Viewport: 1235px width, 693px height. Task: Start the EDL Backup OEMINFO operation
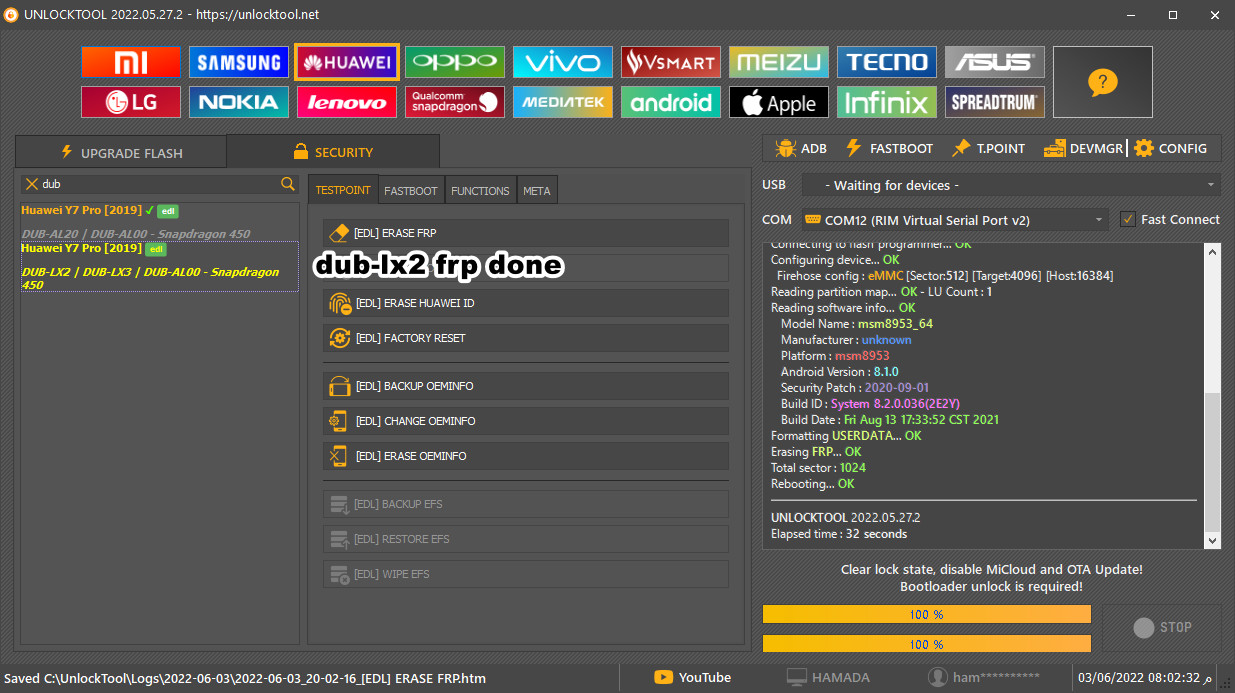click(425, 386)
